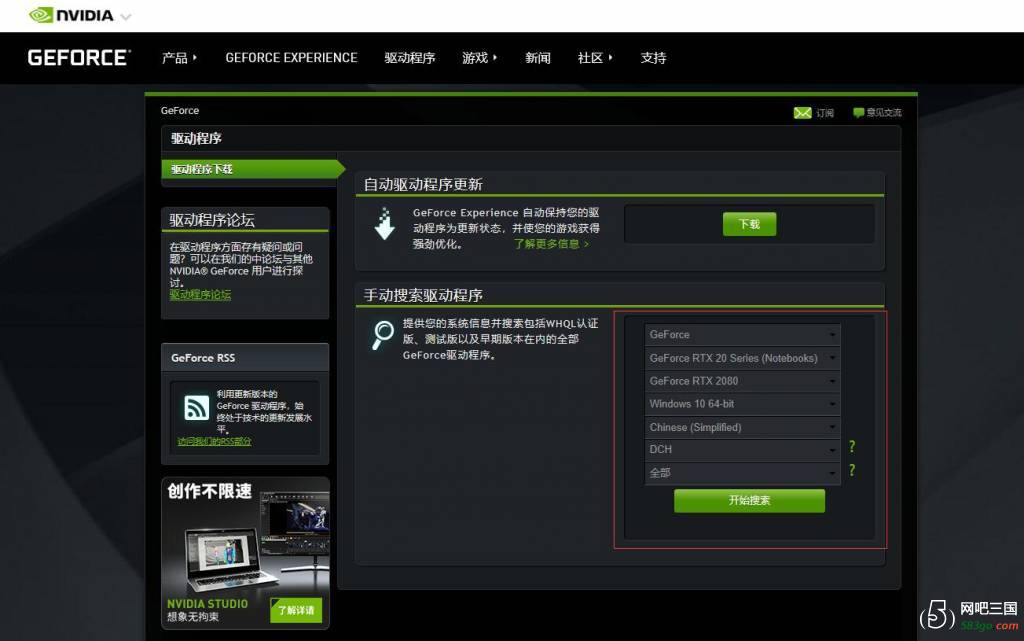The width and height of the screenshot is (1024, 641).
Task: Click the help question mark beside 全部
Action: (x=852, y=470)
